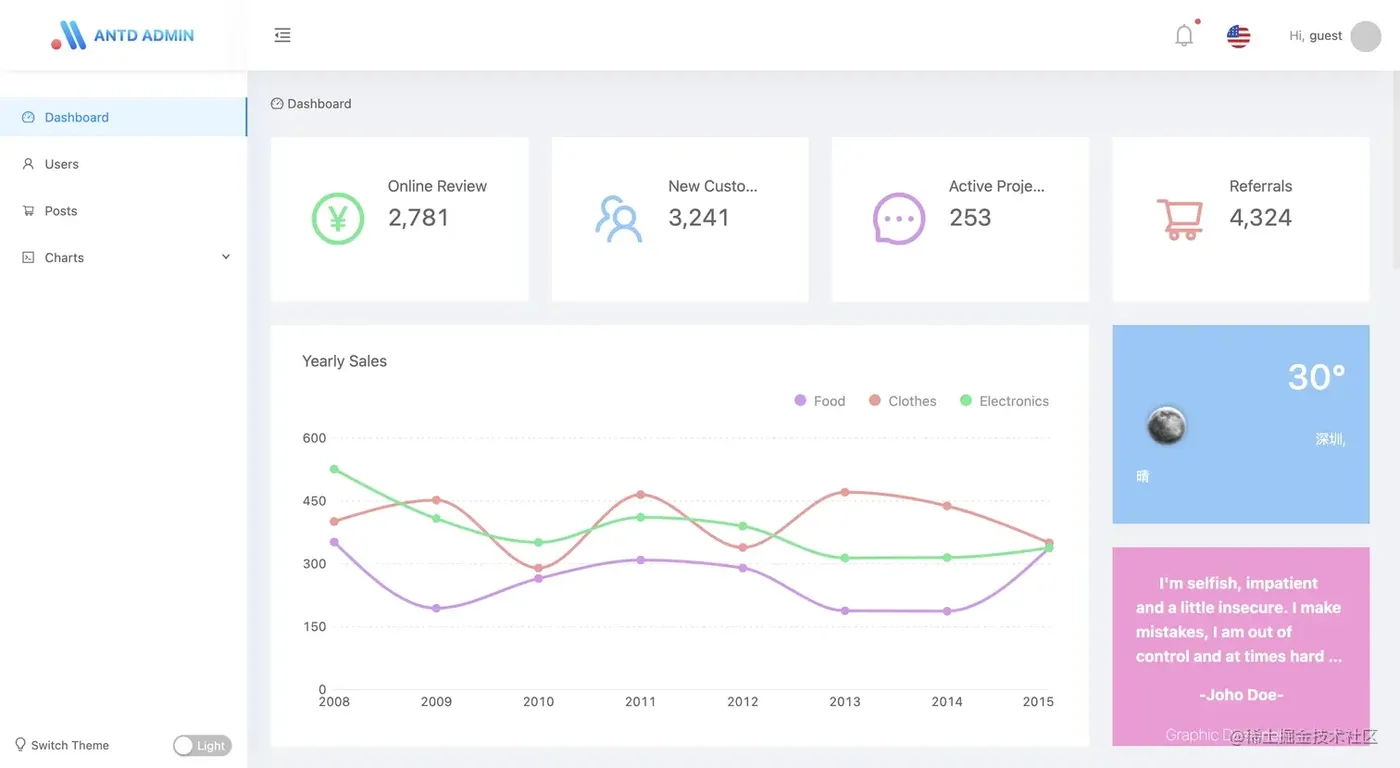Click the Food data point at 2009
This screenshot has width=1400, height=768.
pos(436,608)
